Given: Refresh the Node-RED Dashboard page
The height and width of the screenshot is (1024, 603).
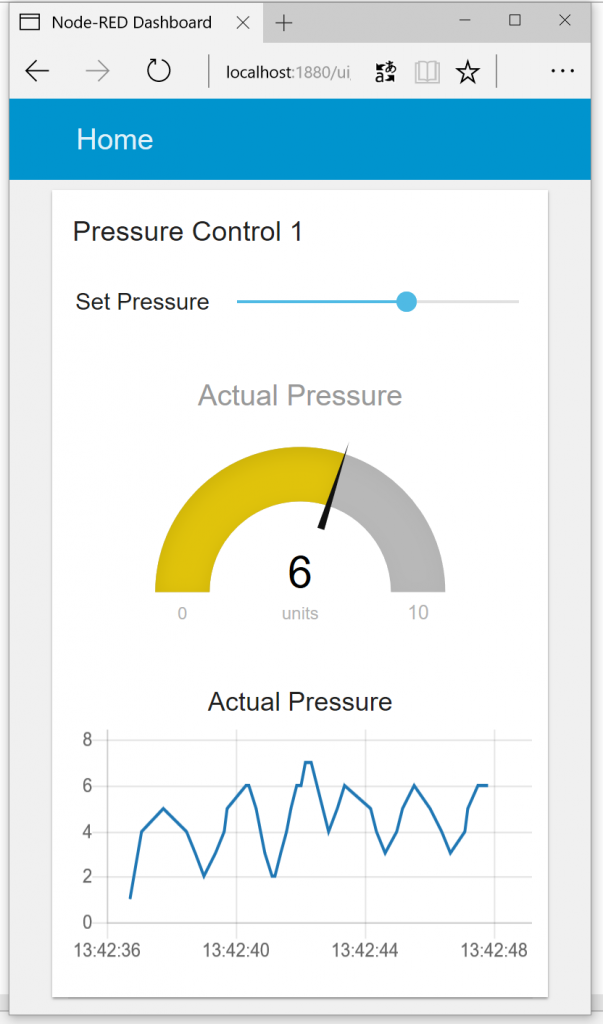Looking at the screenshot, I should point(158,71).
